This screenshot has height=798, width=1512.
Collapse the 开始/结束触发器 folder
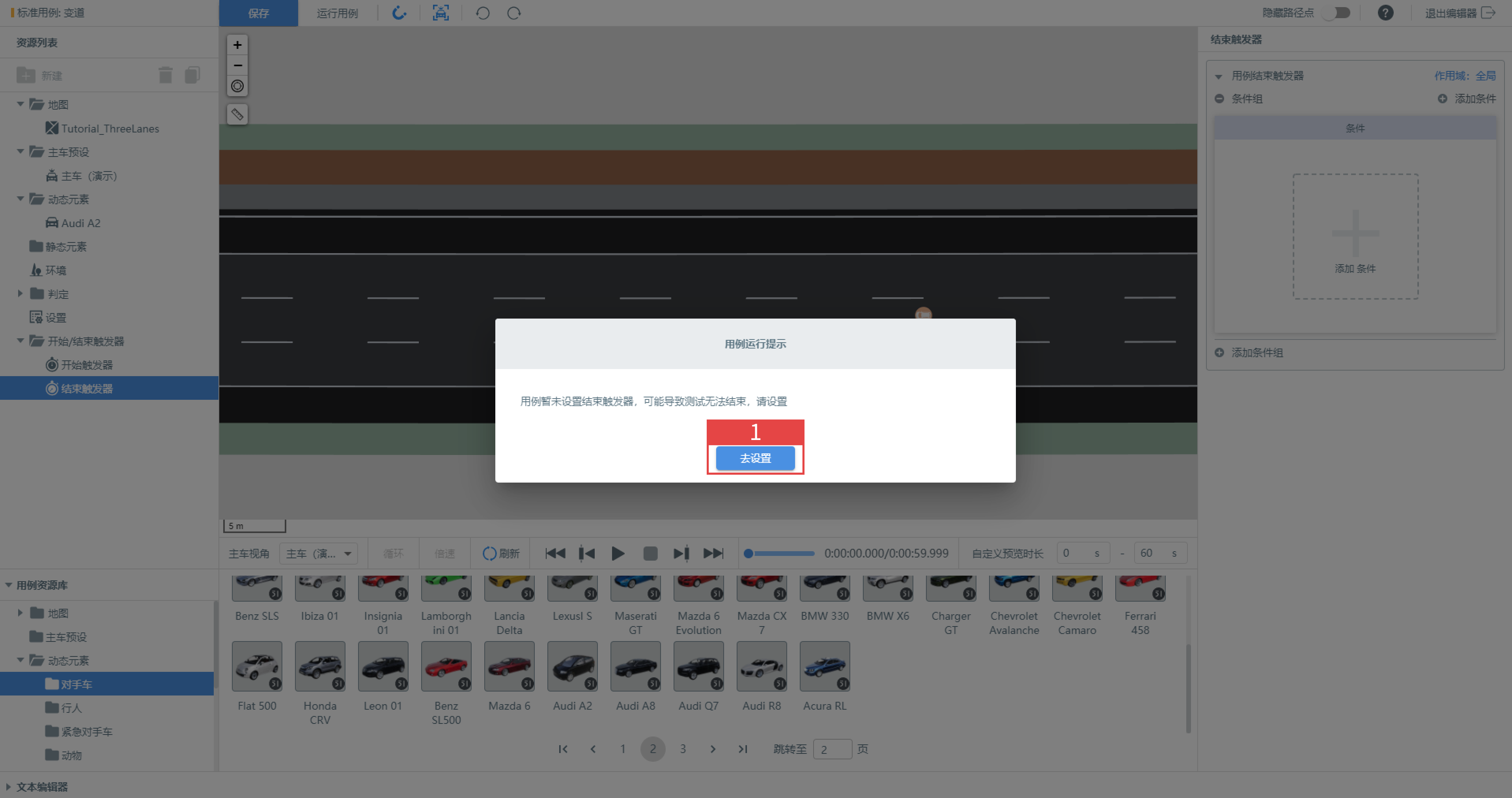click(x=21, y=341)
